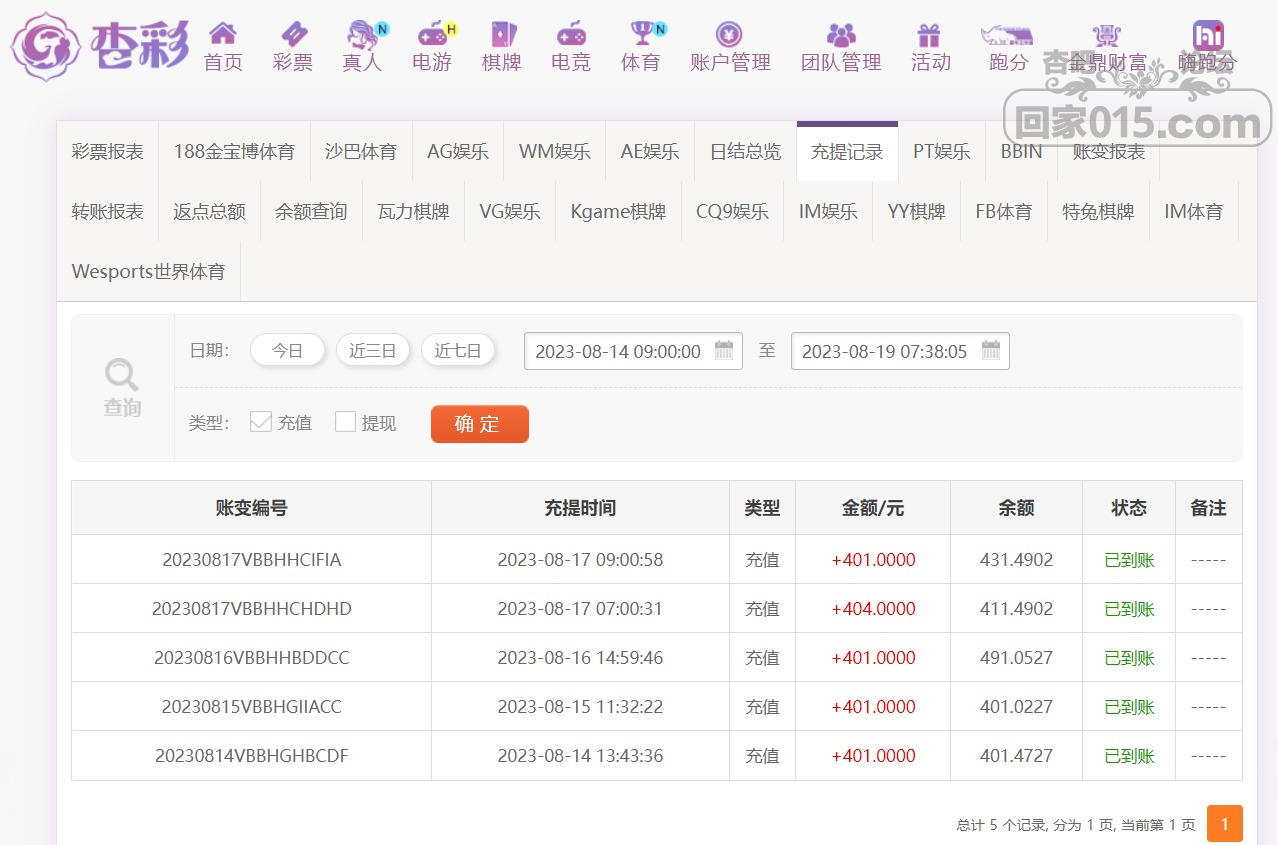Open the 体育 trophy icon

coord(641,35)
